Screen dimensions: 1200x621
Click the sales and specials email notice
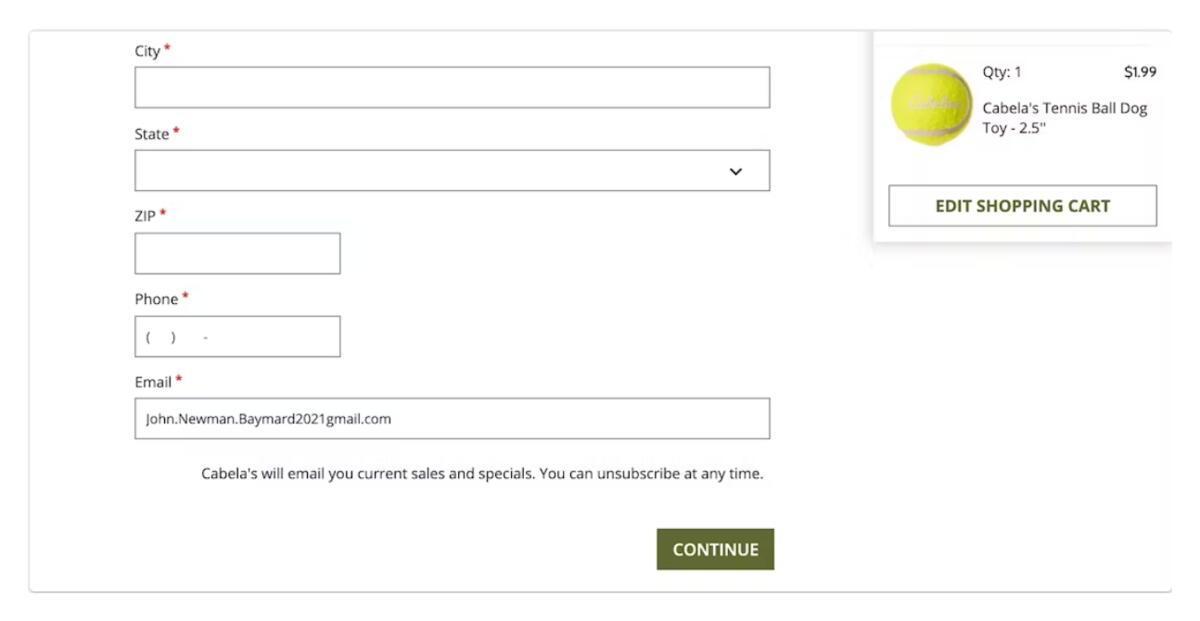(x=482, y=474)
